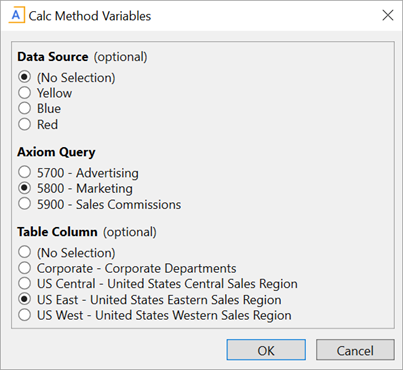Click the Axiom app icon in title bar
Viewport: 403px width, 370px height.
(x=16, y=16)
